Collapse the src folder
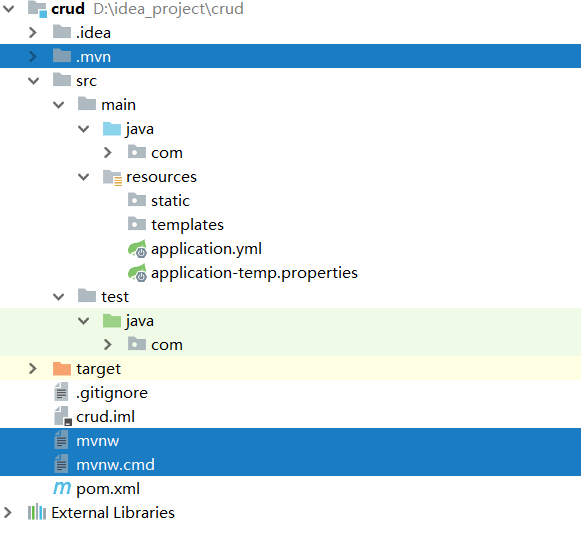This screenshot has width=581, height=550. pos(33,80)
